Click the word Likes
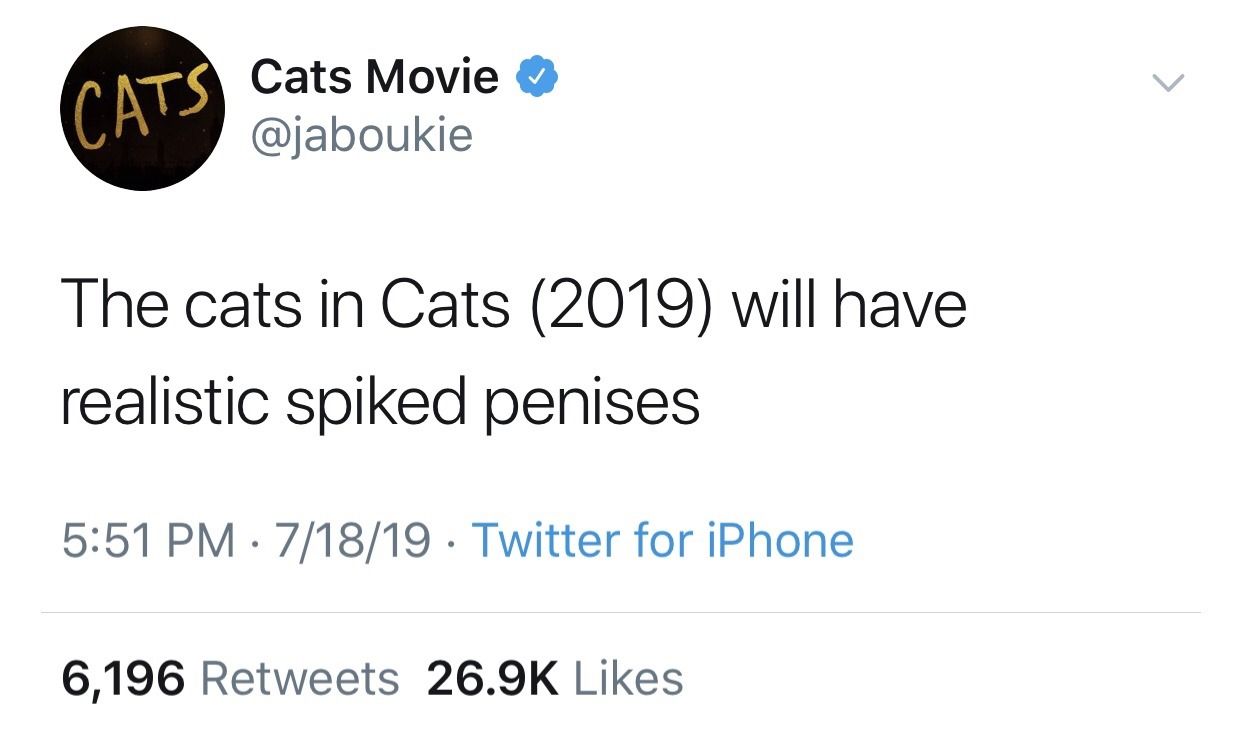 (629, 679)
